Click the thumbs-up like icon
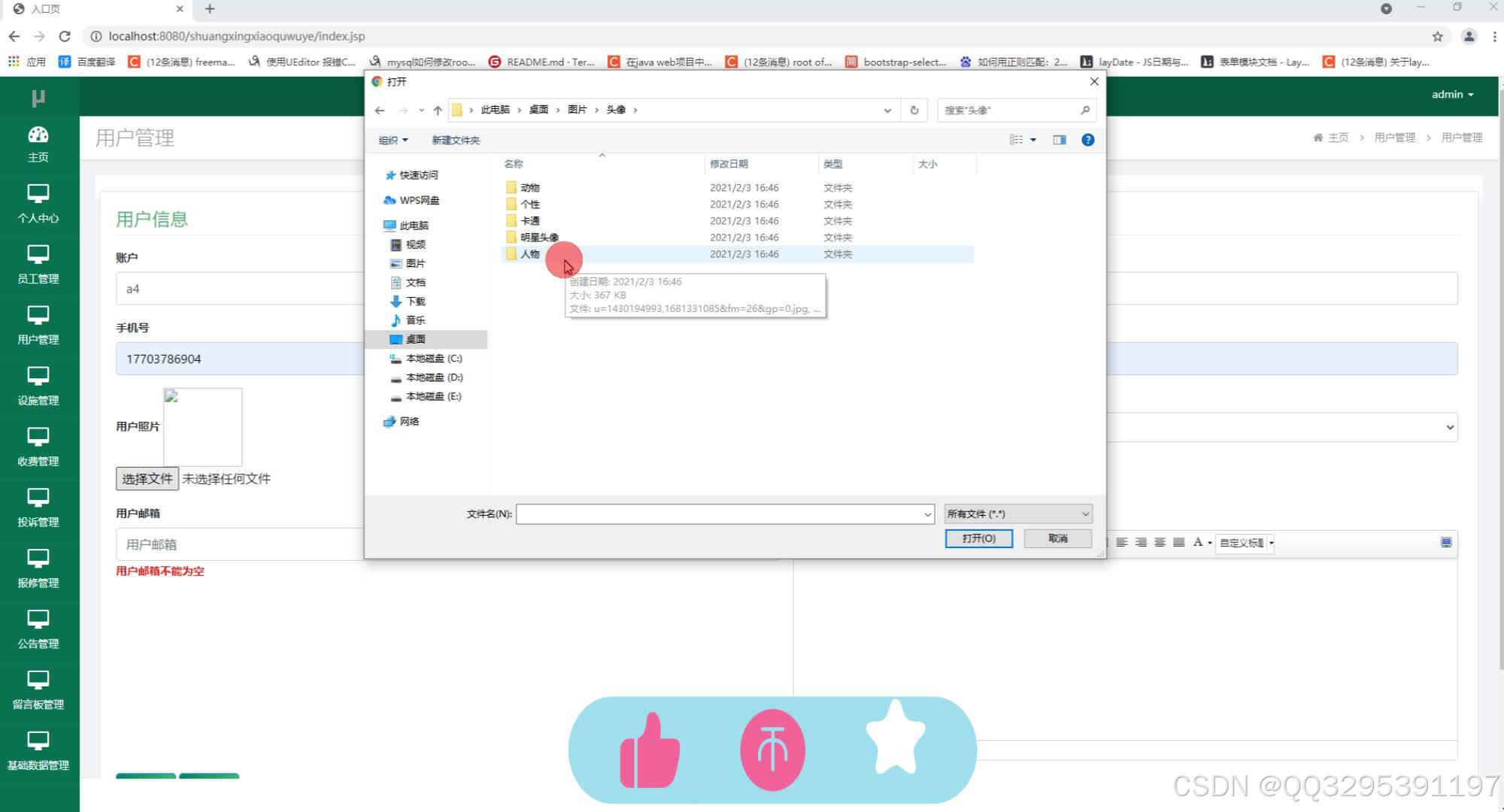The height and width of the screenshot is (812, 1504). (x=650, y=750)
